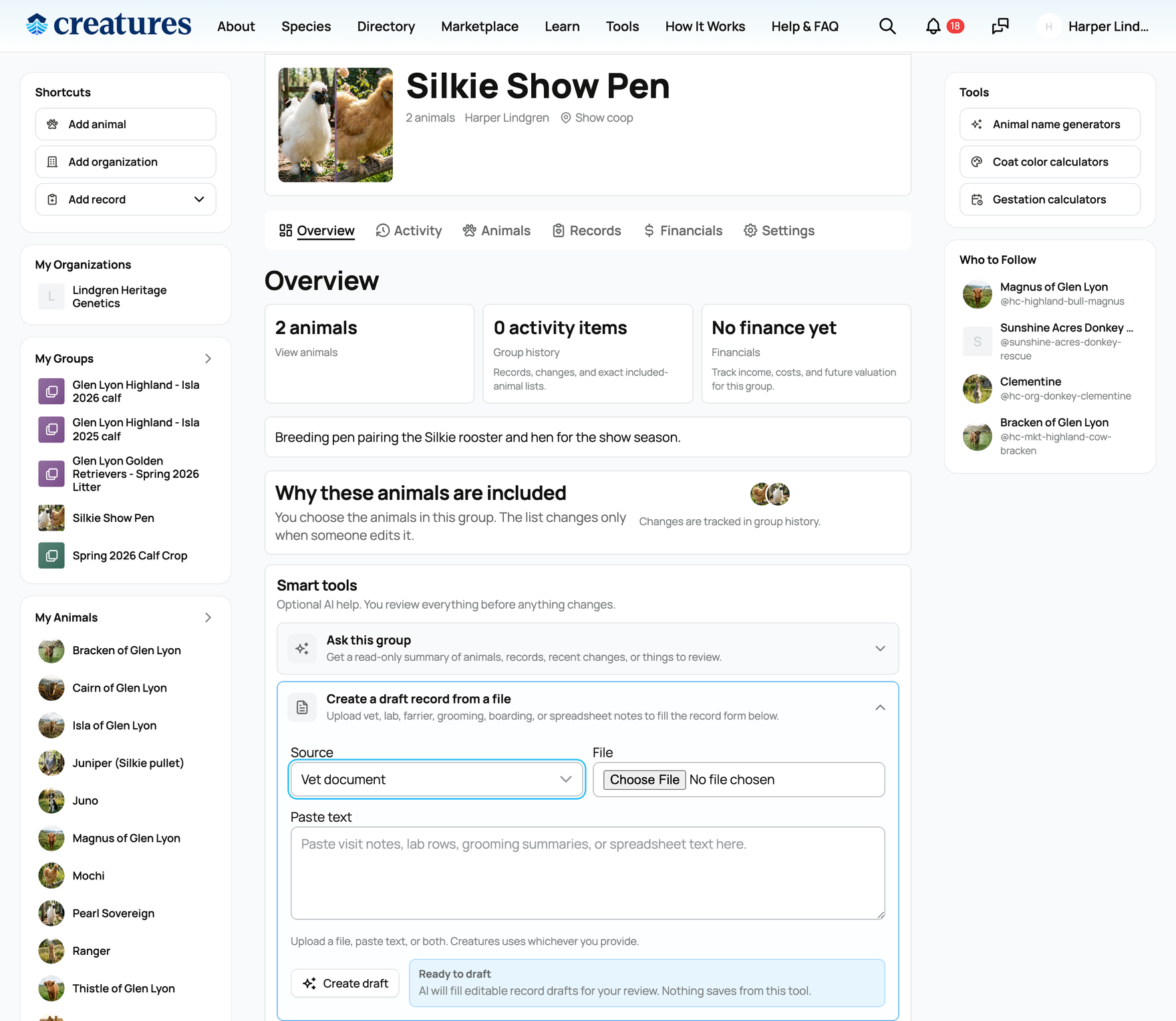
Task: Open Isla of Glen Lyon in My Animals
Action: coord(114,726)
